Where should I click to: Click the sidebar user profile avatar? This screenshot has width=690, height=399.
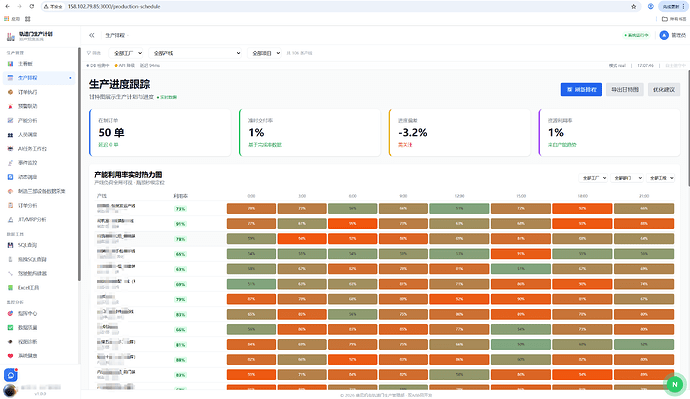coord(10,390)
